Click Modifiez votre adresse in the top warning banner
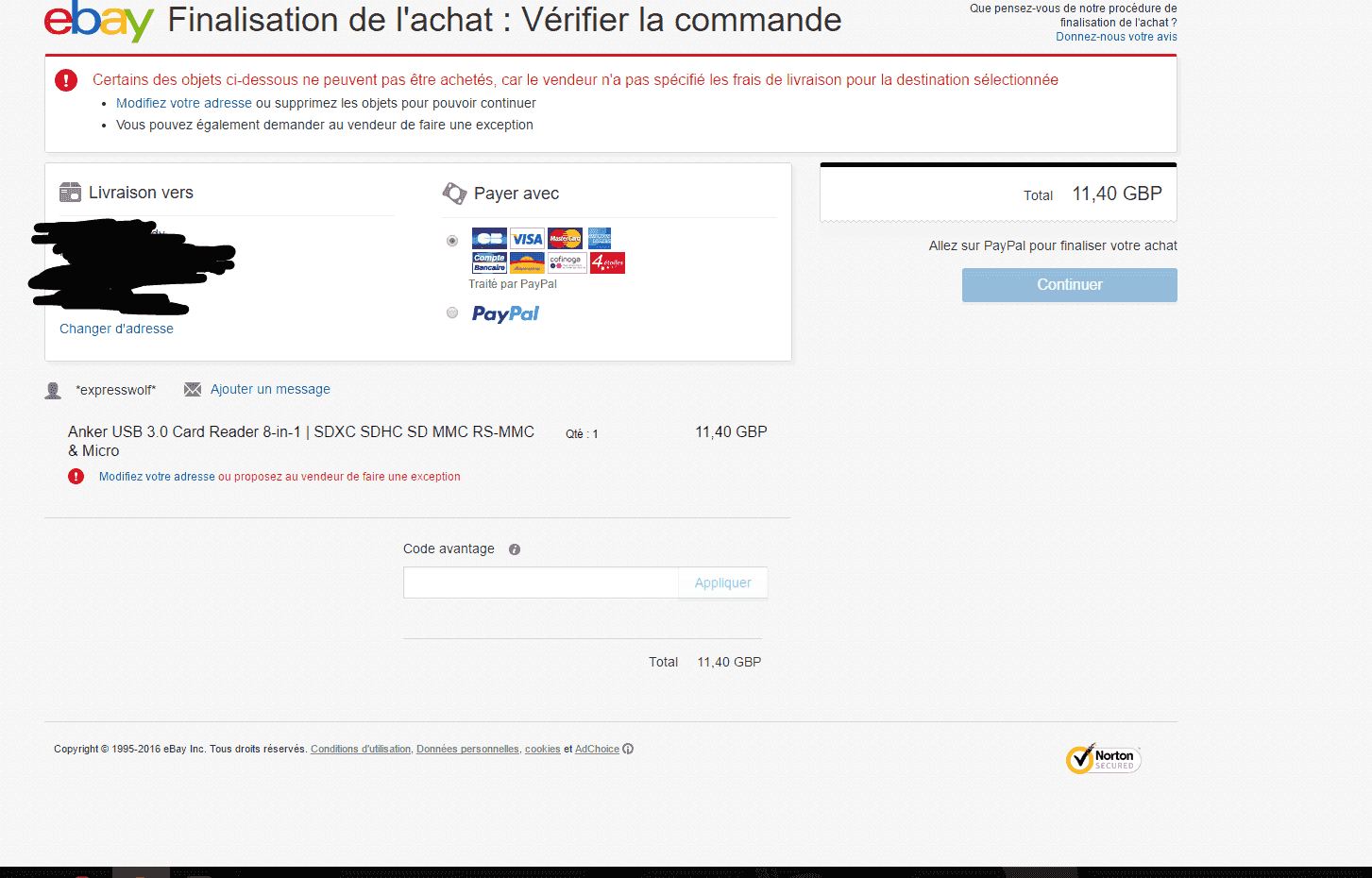This screenshot has height=878, width=1372. 184,103
